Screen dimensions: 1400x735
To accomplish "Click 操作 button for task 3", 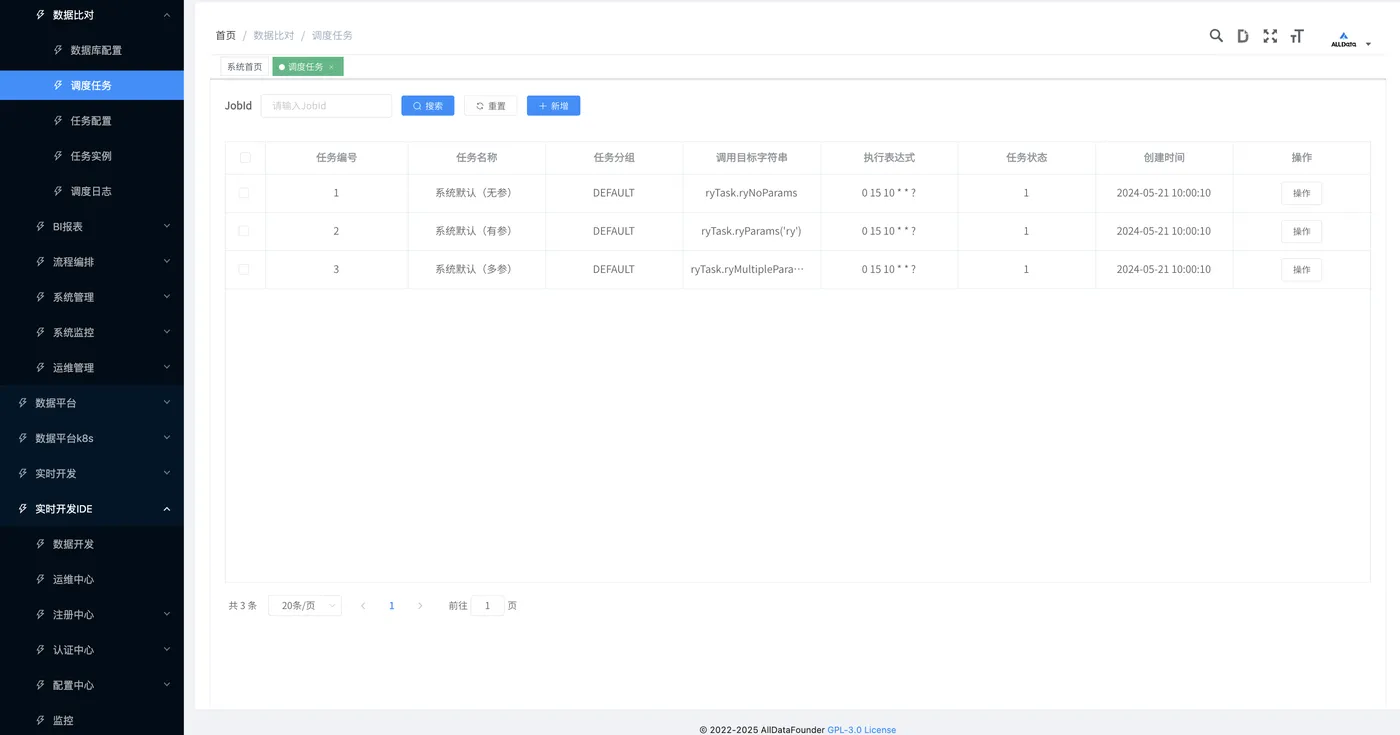I will [1301, 269].
